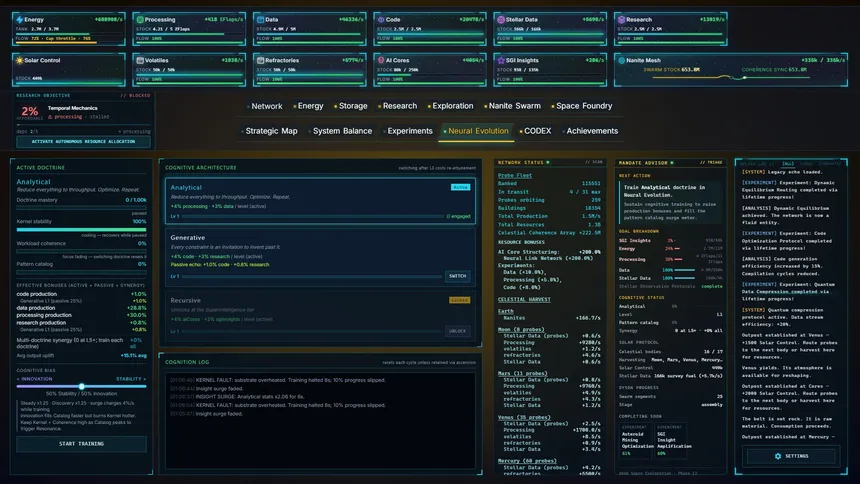Click the Stability bias label
This screenshot has width=860, height=484.
(x=131, y=379)
